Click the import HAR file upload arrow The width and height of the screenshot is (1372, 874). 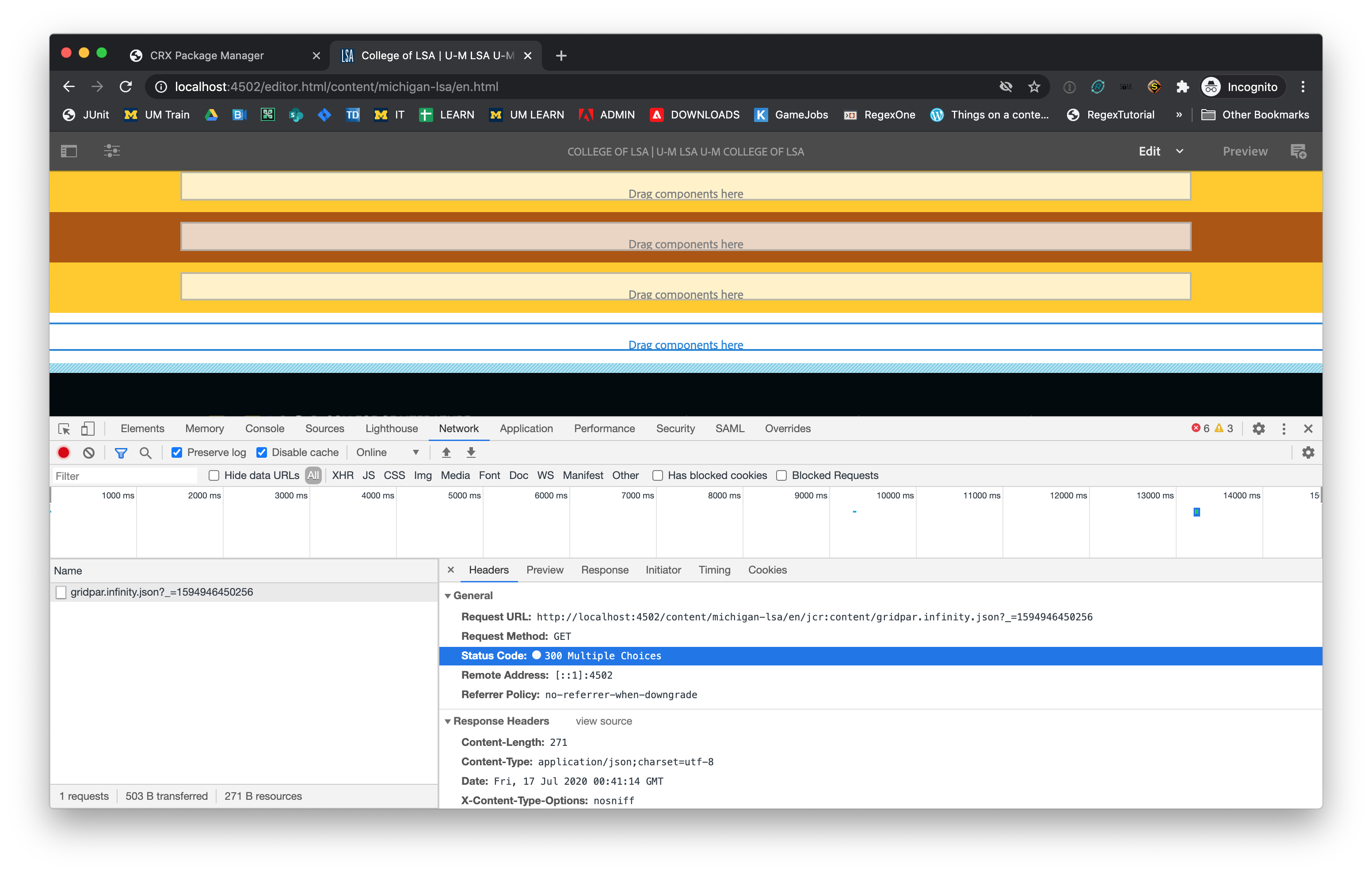pyautogui.click(x=446, y=452)
